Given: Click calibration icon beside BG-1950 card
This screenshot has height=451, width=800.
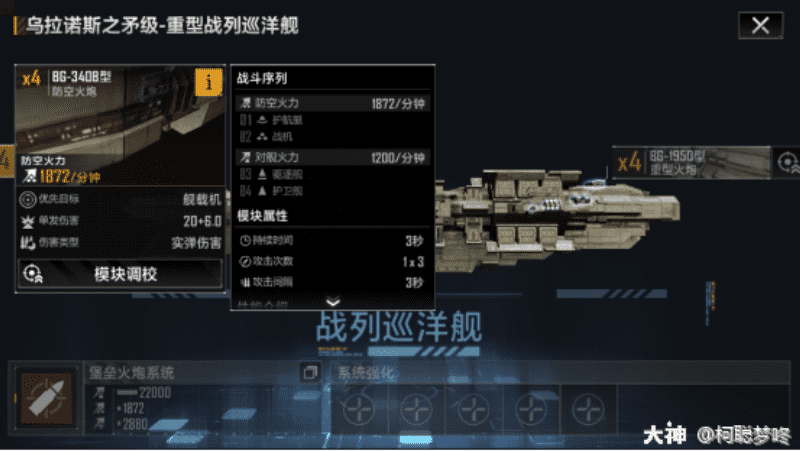Looking at the screenshot, I should coord(787,163).
